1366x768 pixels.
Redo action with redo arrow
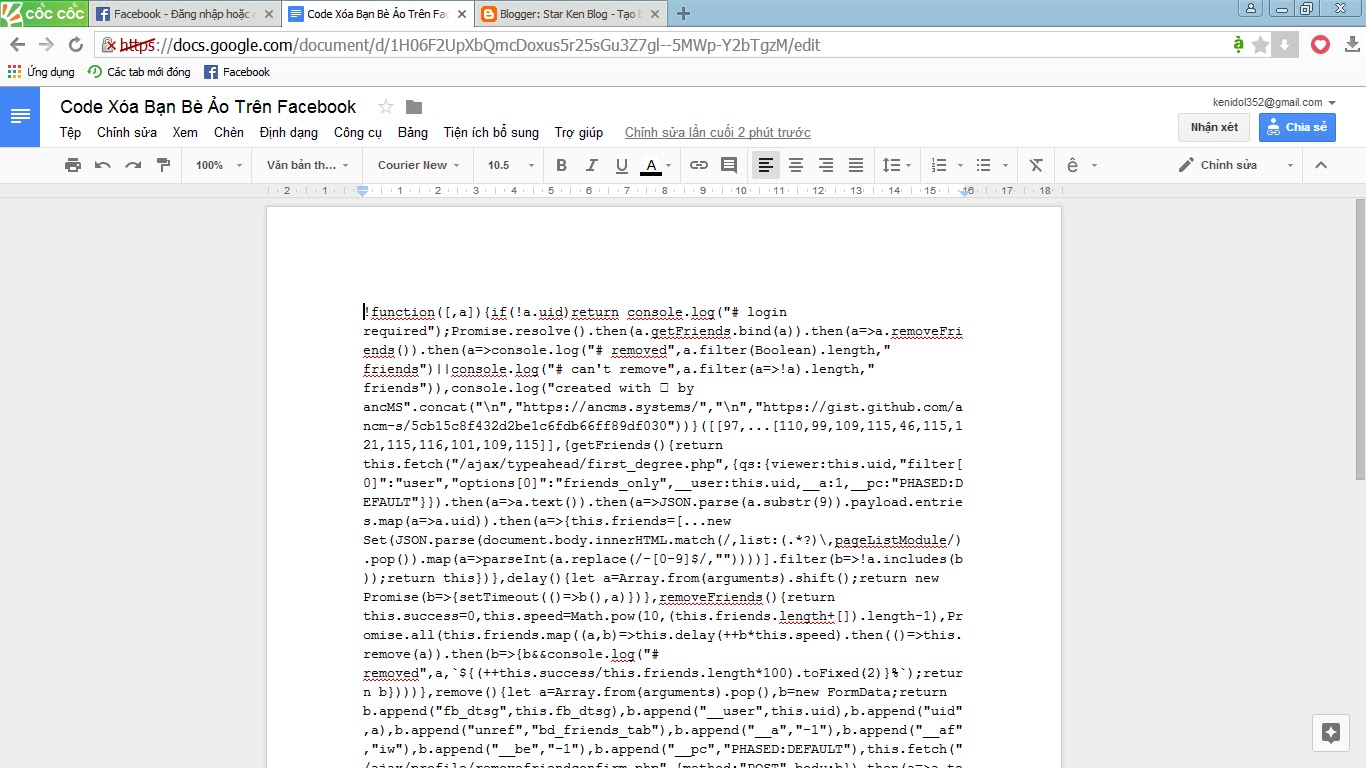(133, 165)
